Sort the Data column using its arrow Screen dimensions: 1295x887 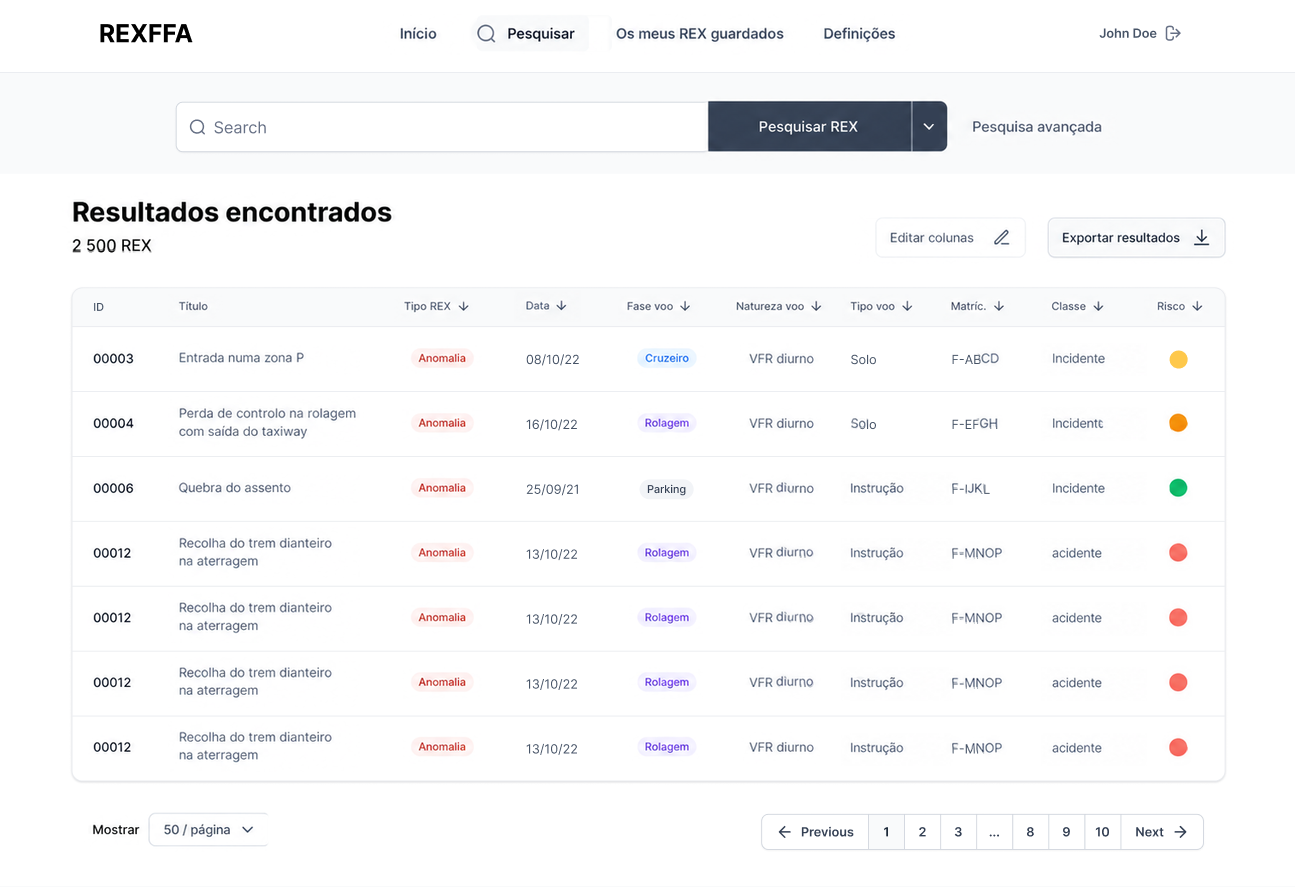[x=561, y=306]
